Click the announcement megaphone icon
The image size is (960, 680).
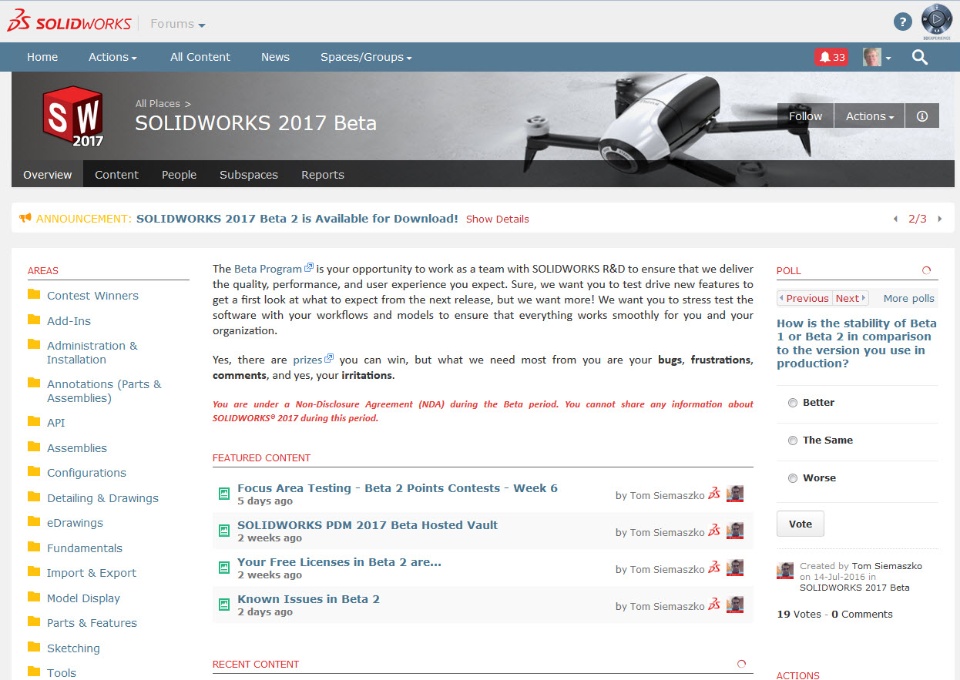point(25,218)
